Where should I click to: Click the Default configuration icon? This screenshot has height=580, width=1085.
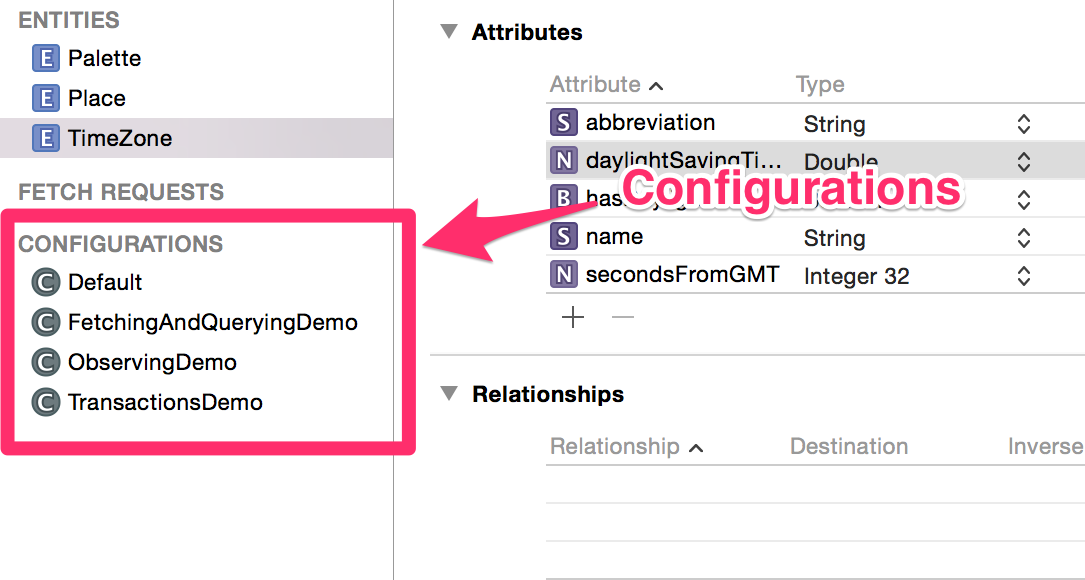[x=45, y=283]
